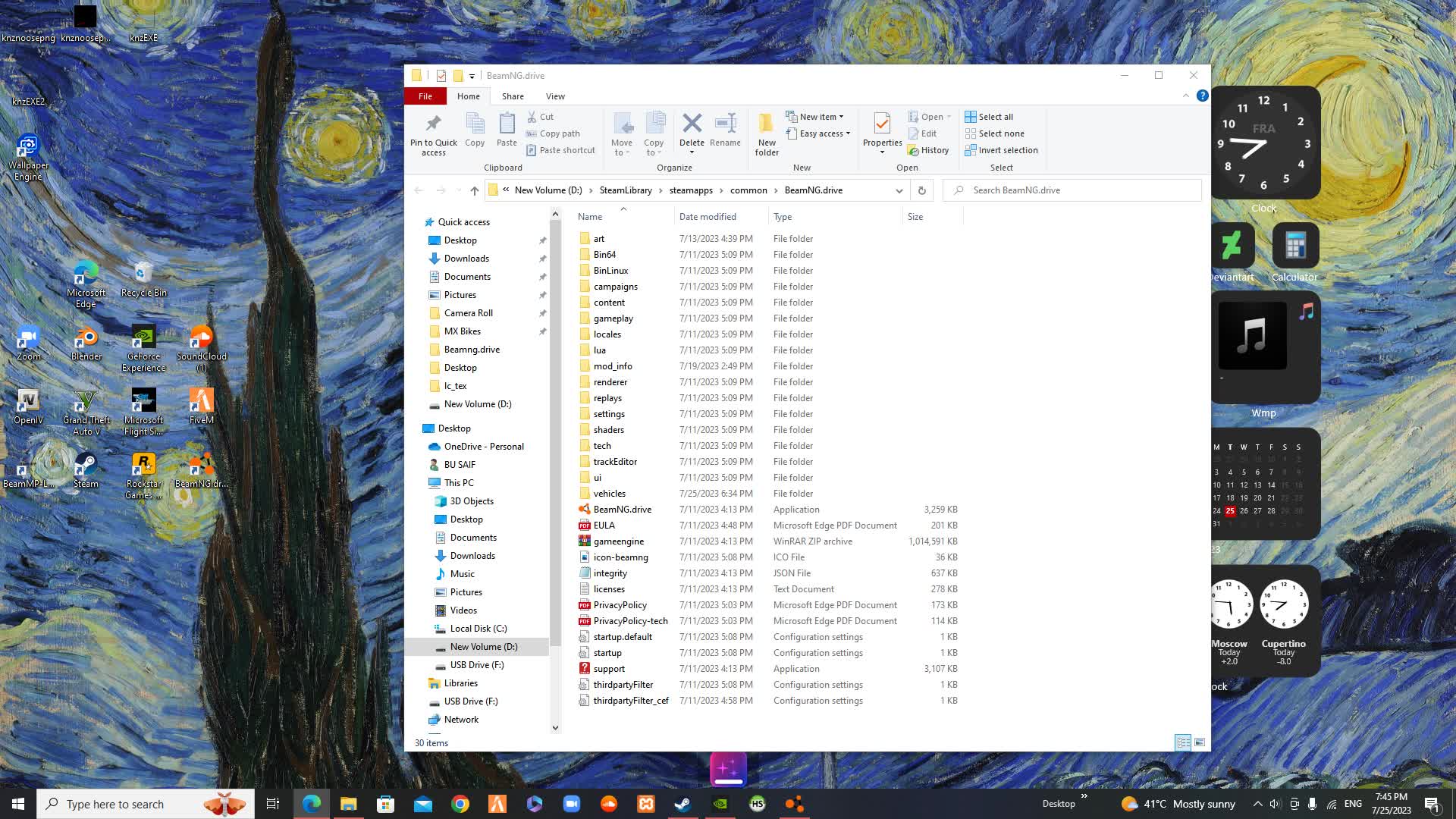
Task: Switch to the View ribbon tab
Action: [x=555, y=96]
